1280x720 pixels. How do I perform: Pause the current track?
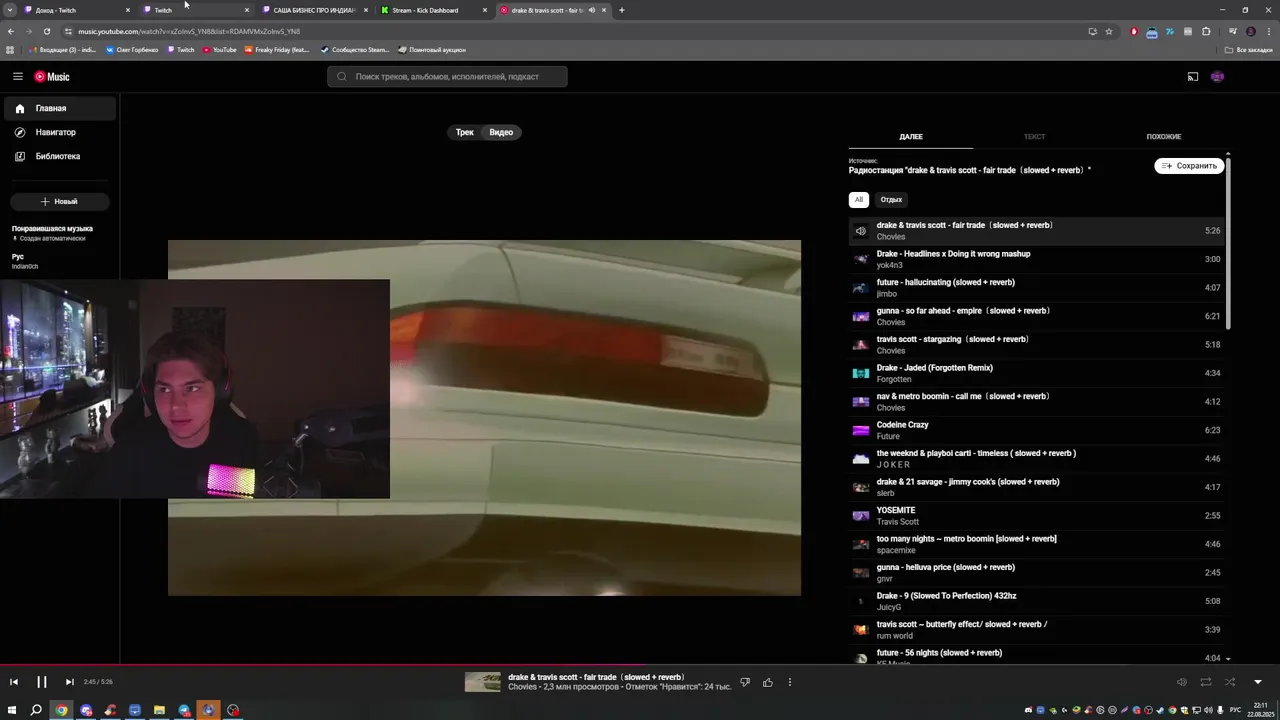[42, 682]
